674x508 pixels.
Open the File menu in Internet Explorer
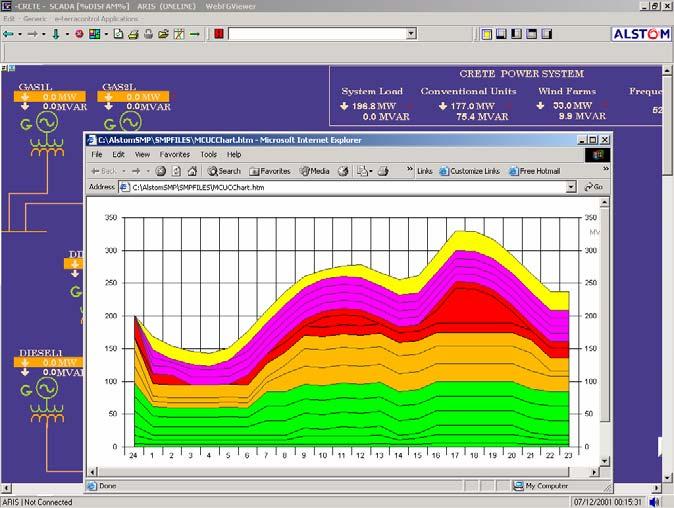pyautogui.click(x=97, y=154)
